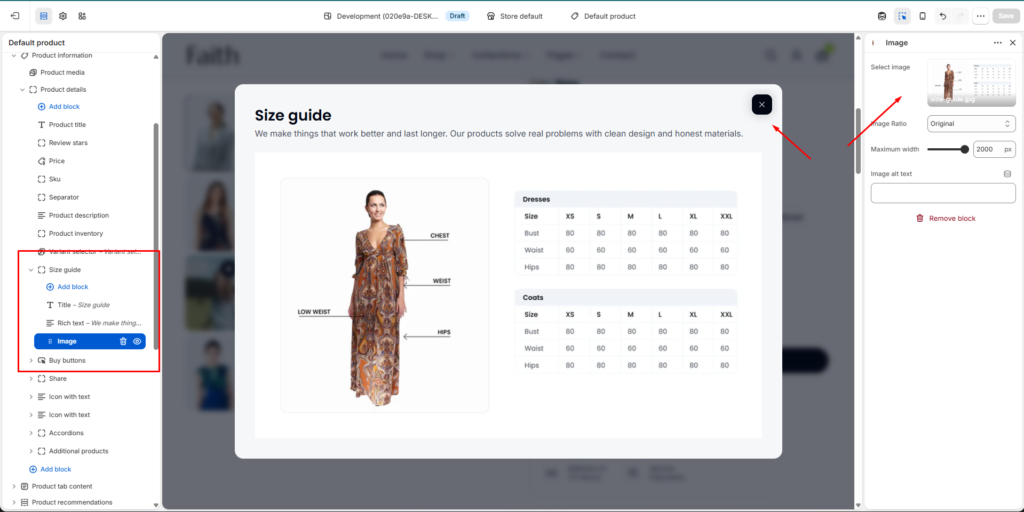Image resolution: width=1024 pixels, height=512 pixels.
Task: Click the Save button
Action: 1004,16
